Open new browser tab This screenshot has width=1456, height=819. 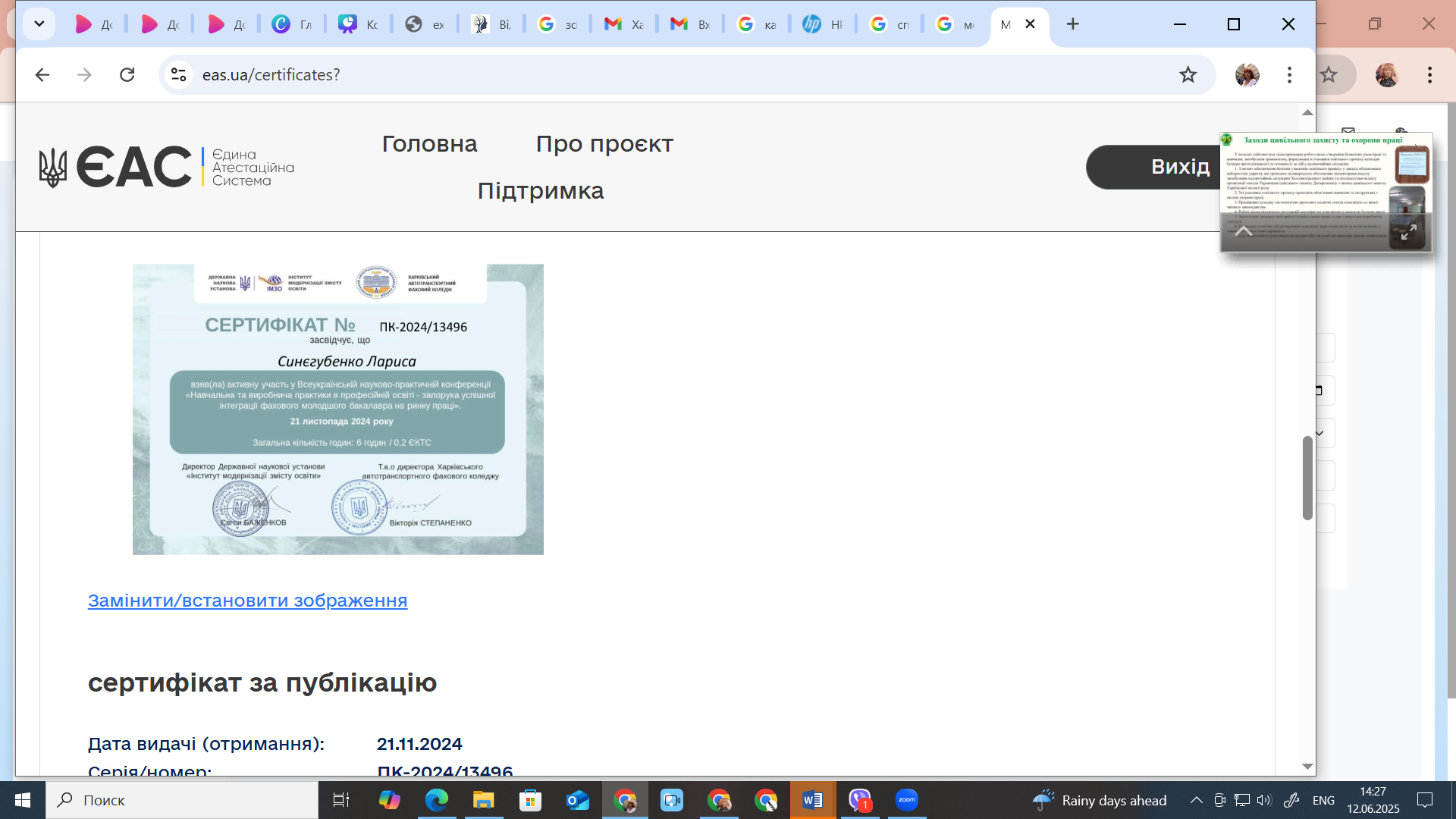(x=1072, y=24)
